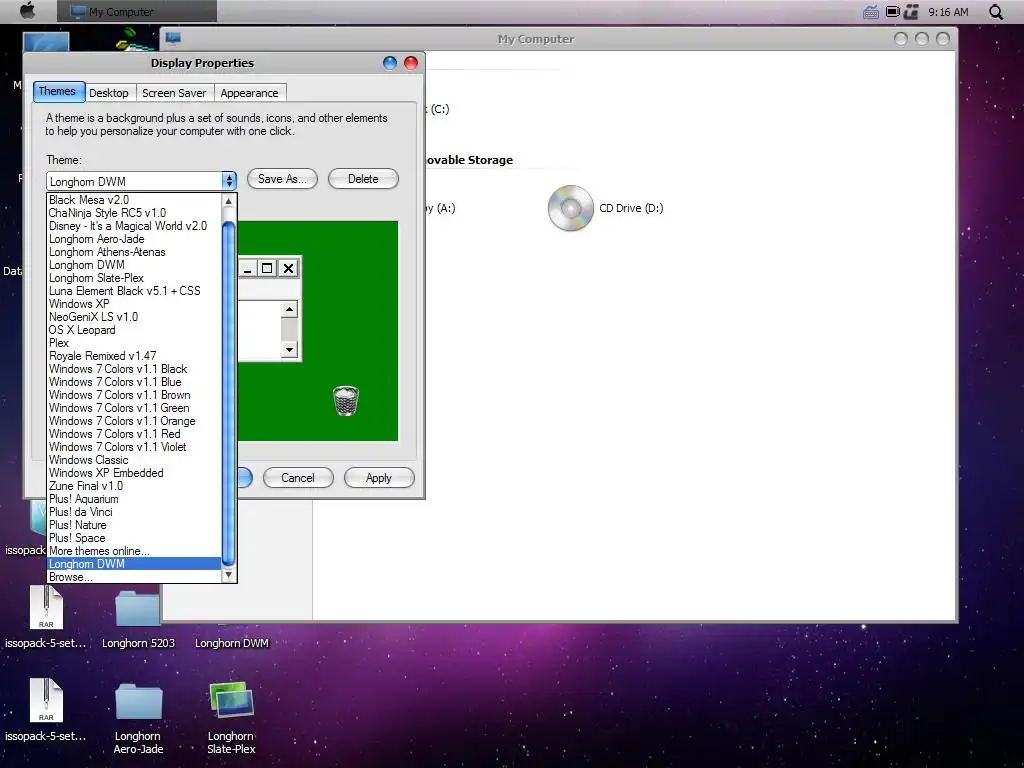This screenshot has width=1024, height=768.
Task: Choose Black Mesa v2.0 theme
Action: 135,200
